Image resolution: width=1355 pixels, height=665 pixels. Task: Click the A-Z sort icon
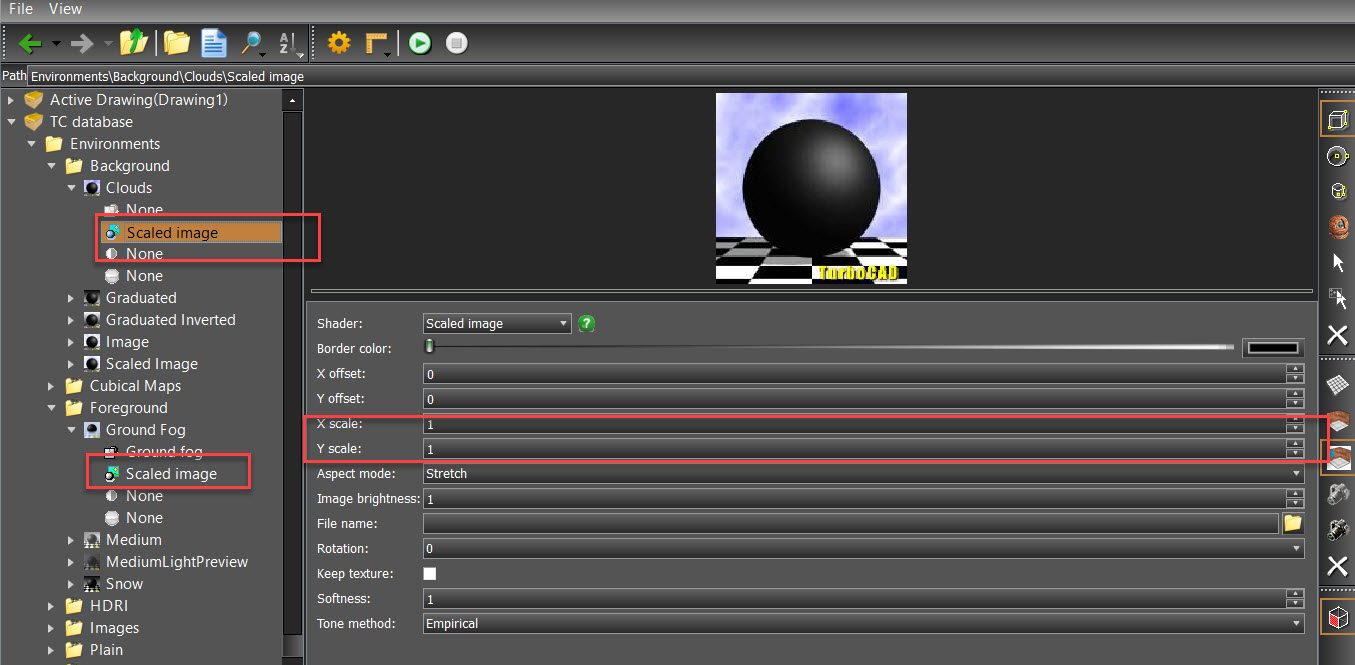pos(288,43)
